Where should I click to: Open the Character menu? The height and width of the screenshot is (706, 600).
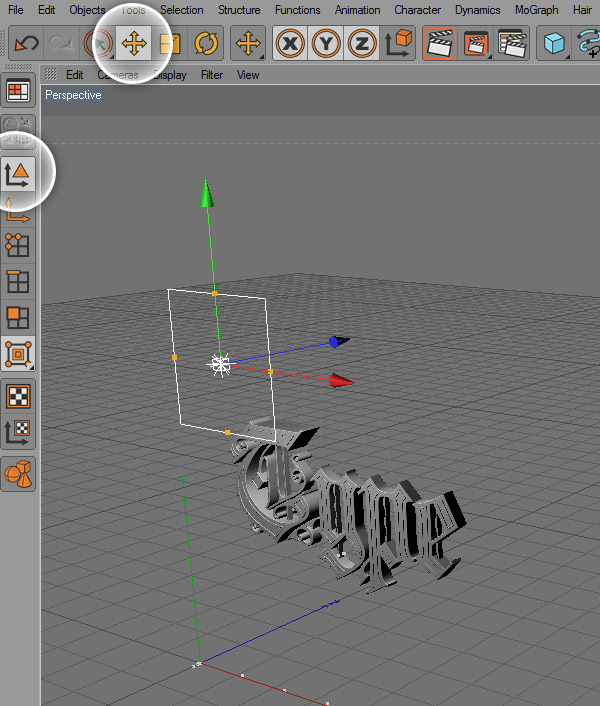click(417, 10)
